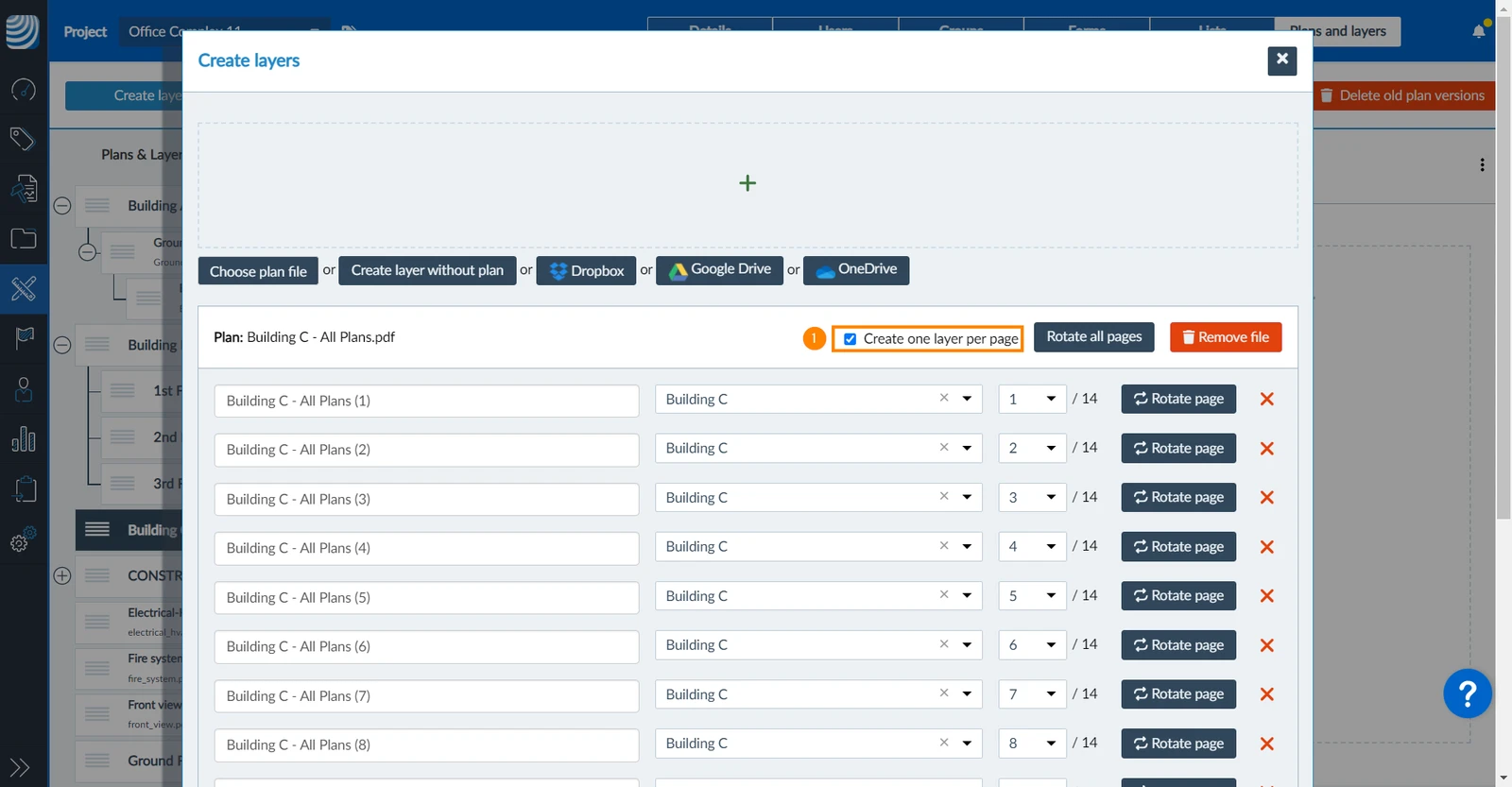Open page number dropdown showing 2

pos(1033,448)
